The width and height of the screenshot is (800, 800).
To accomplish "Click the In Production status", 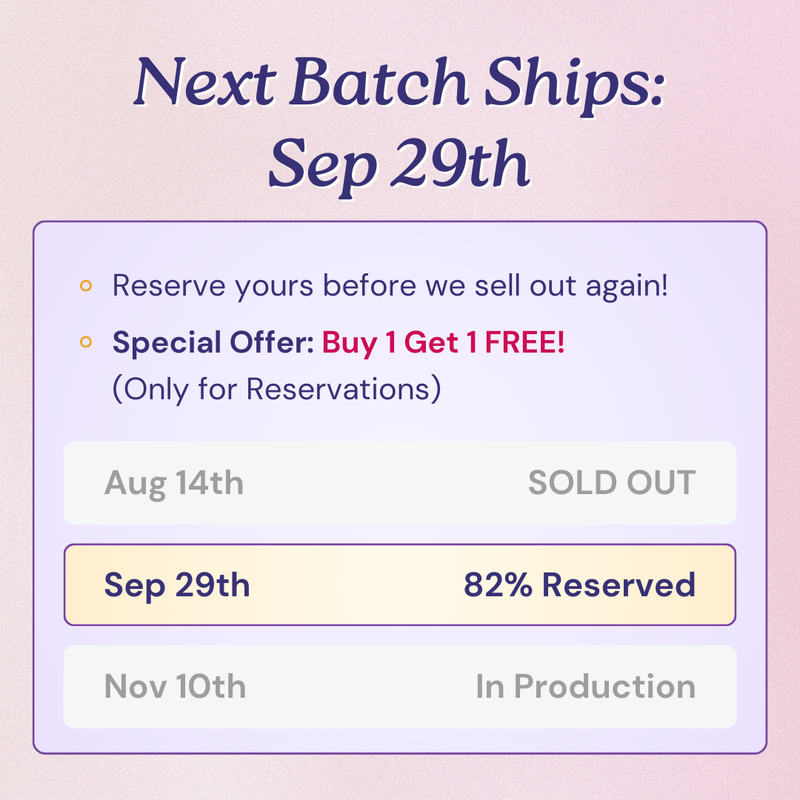I will 586,687.
